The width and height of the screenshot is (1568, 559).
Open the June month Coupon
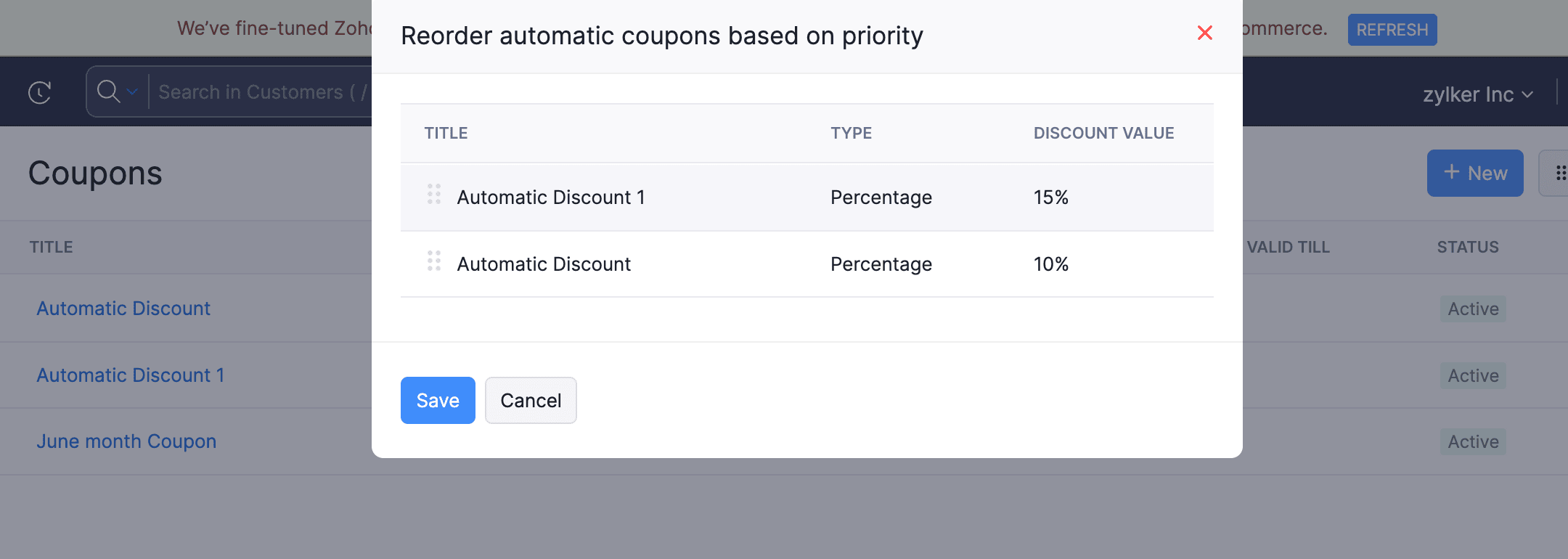click(x=126, y=441)
